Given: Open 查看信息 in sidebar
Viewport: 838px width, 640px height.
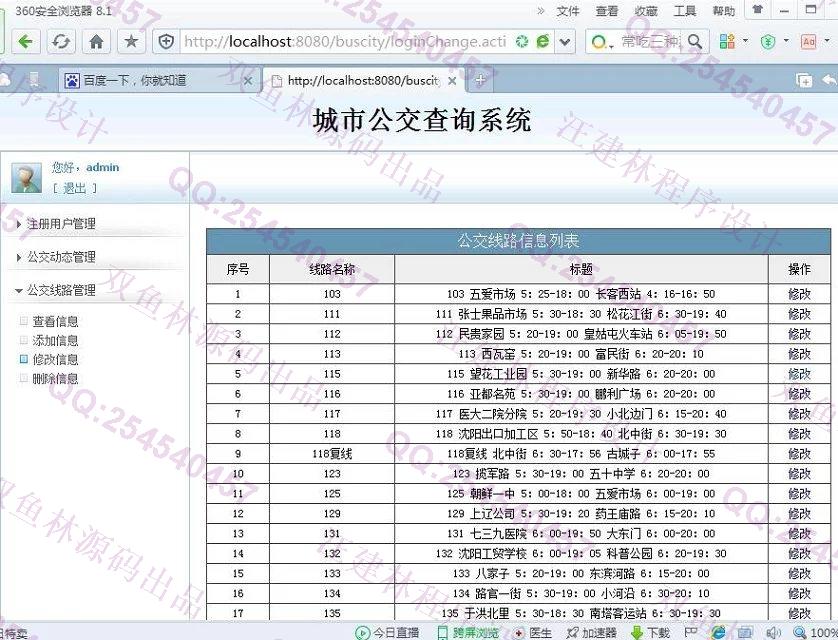Looking at the screenshot, I should click(x=55, y=321).
